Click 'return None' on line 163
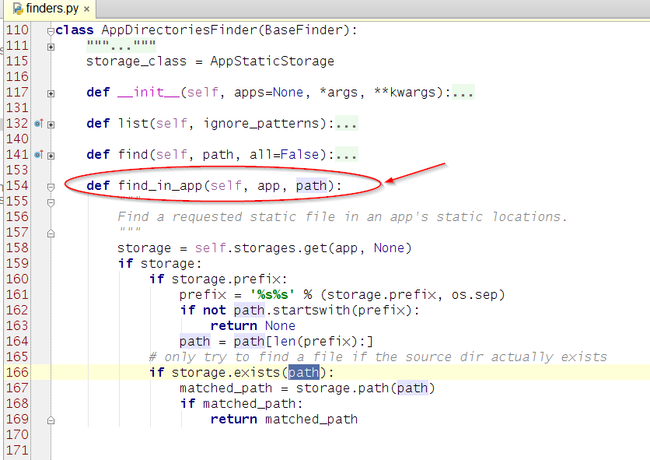Screen dimensions: 650x460 [x=253, y=326]
